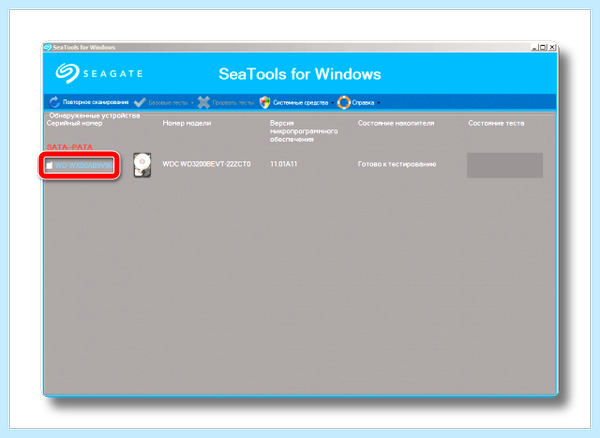
Task: Click the Прервать тесты X icon
Action: [204, 102]
